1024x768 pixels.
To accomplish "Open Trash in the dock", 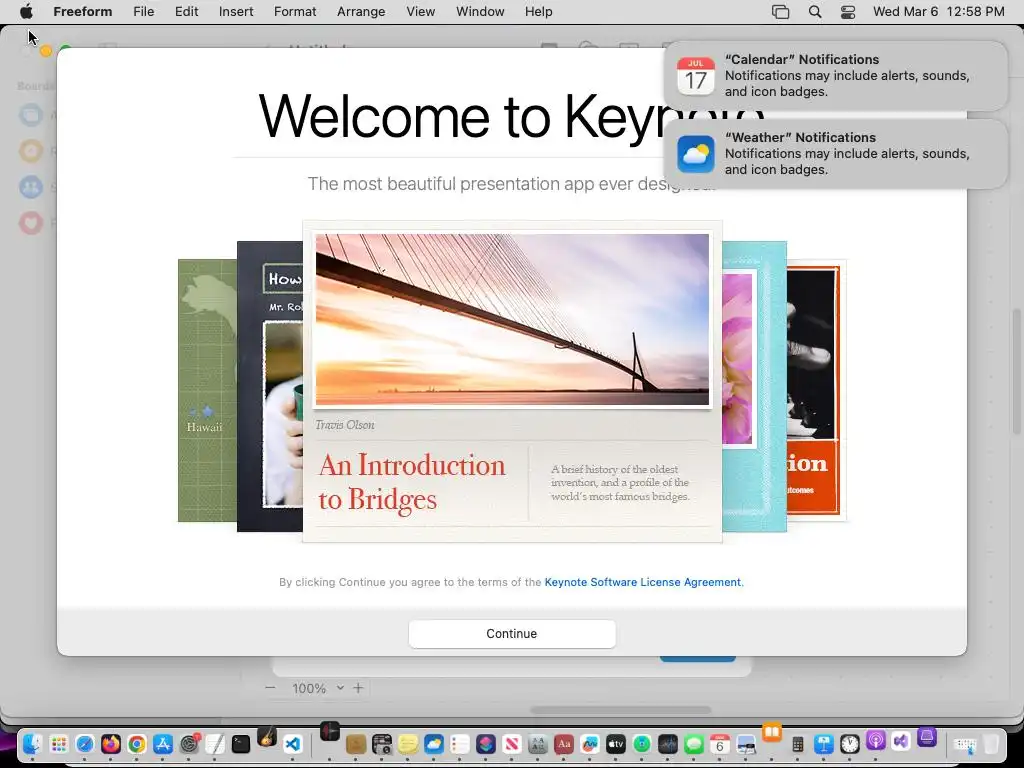I will [991, 744].
